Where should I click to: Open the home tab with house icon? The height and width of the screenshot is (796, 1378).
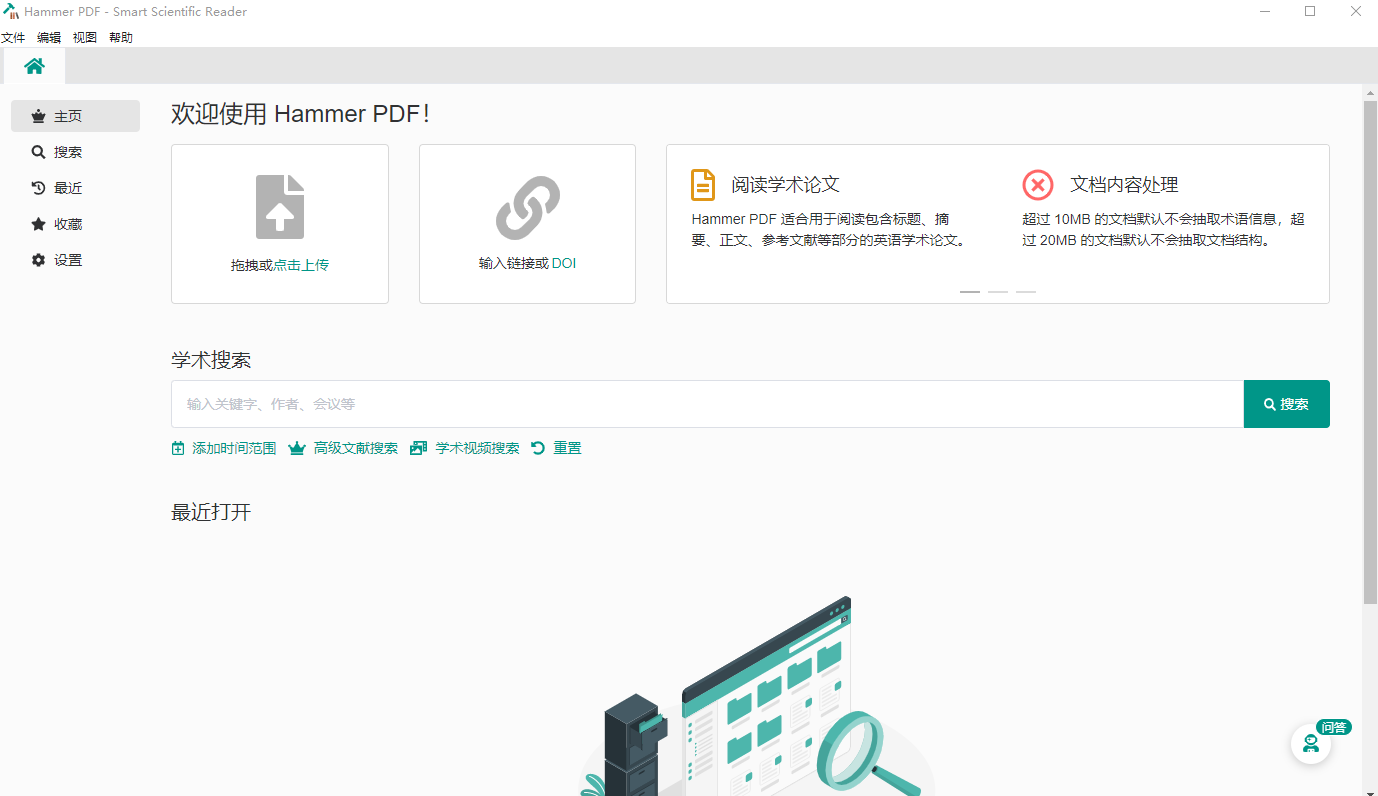(34, 66)
